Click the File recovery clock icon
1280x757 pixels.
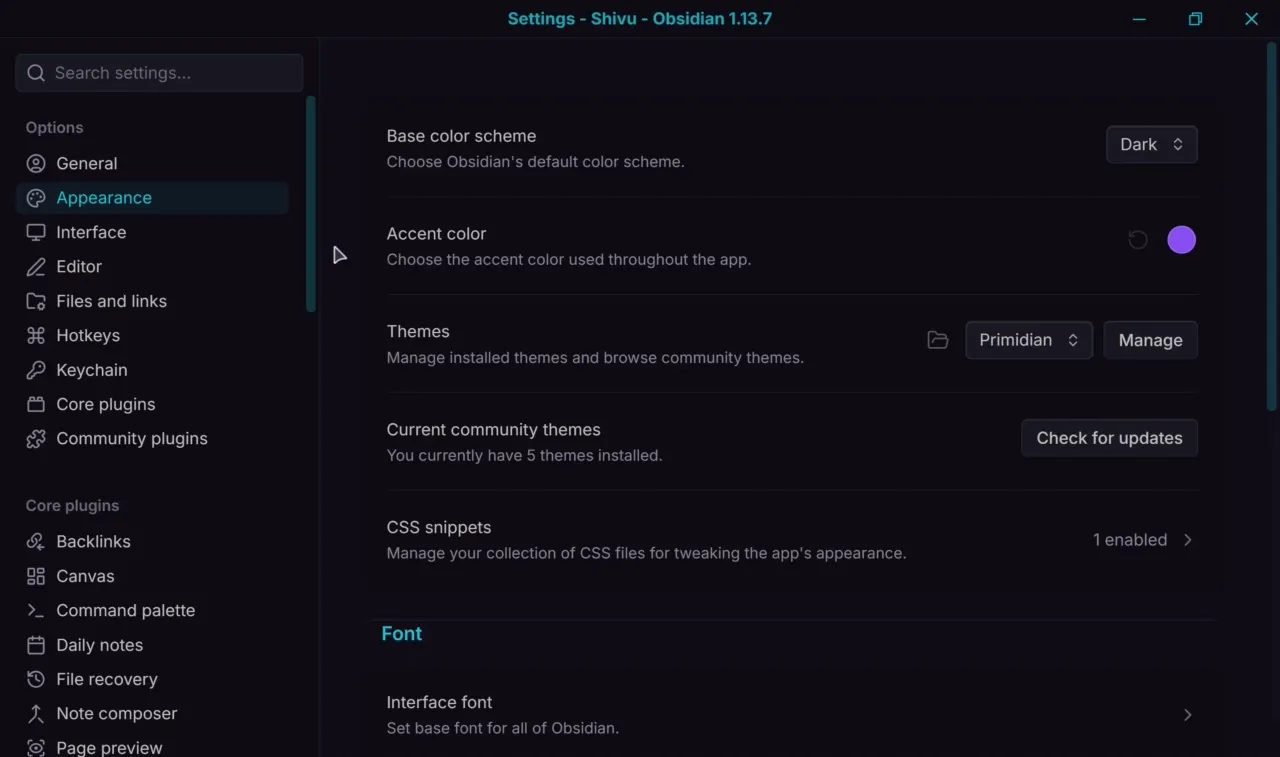pos(36,680)
